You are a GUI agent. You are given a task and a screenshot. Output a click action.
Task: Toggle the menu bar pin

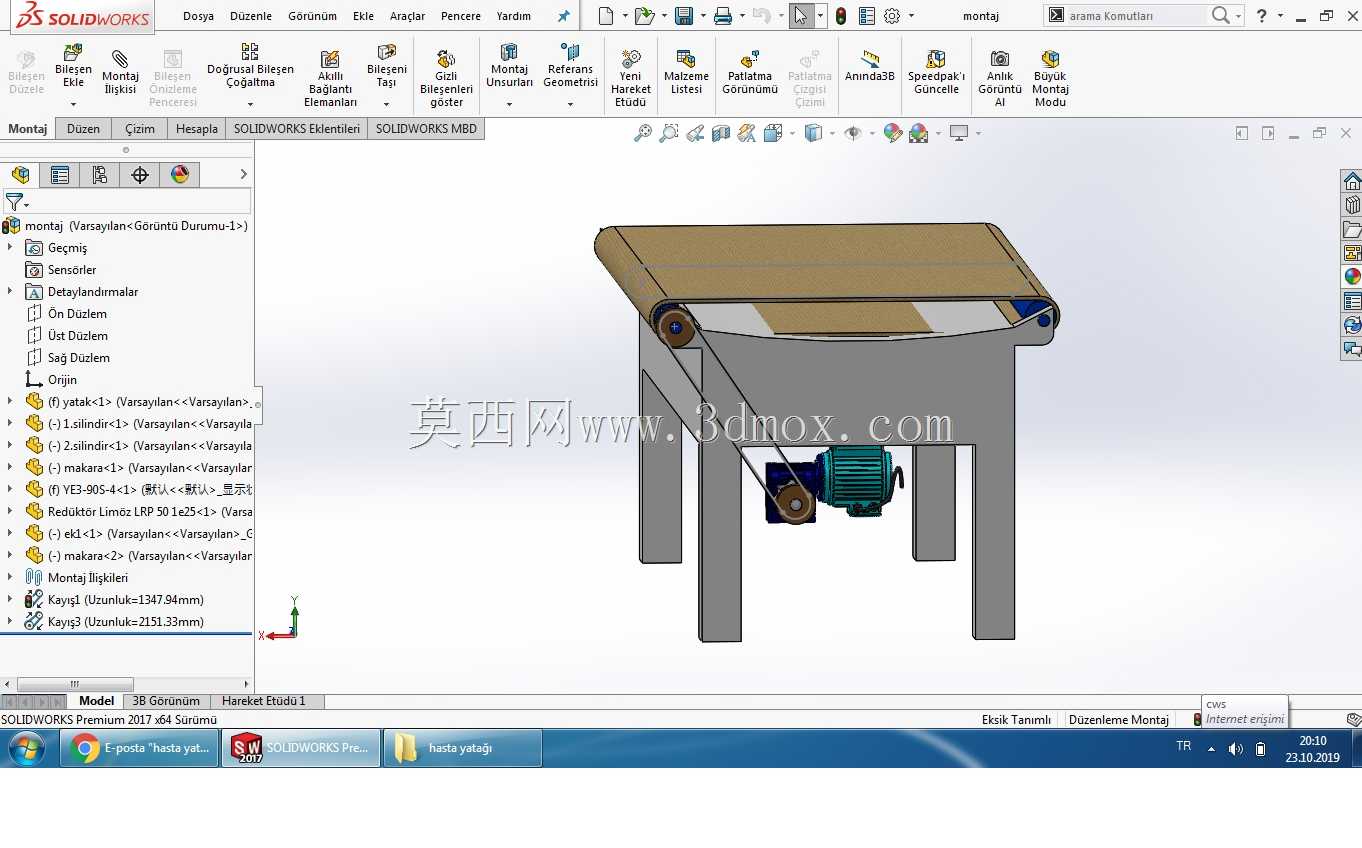click(x=564, y=16)
